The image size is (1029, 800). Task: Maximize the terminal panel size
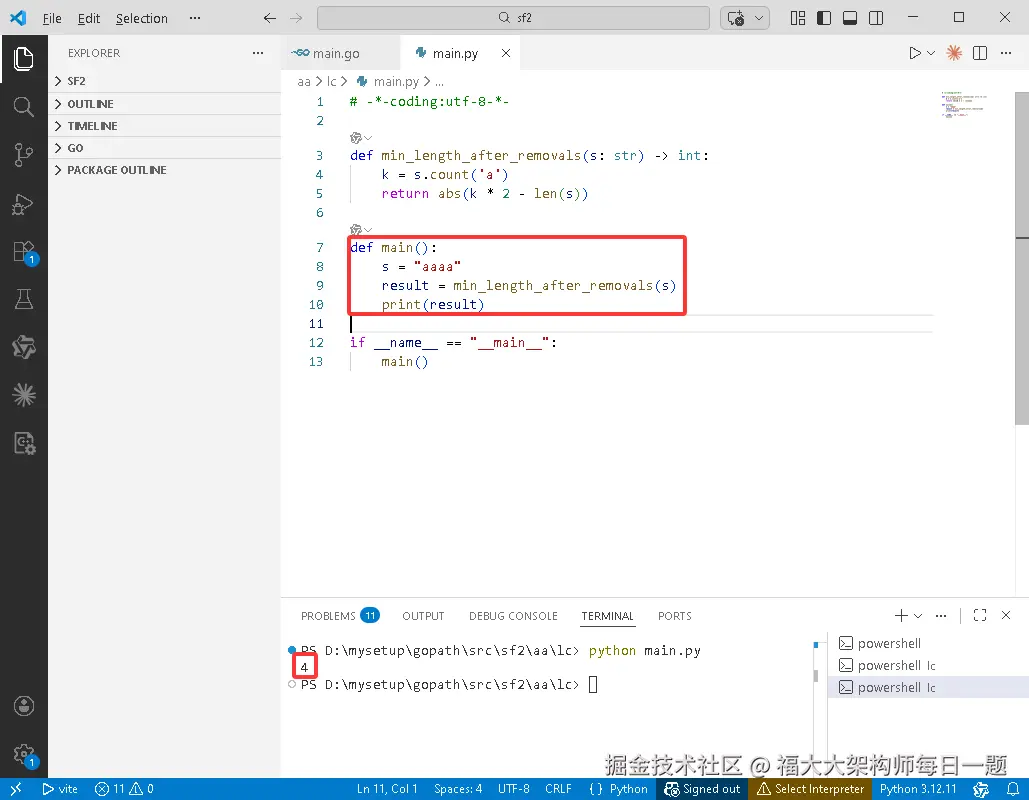click(980, 616)
